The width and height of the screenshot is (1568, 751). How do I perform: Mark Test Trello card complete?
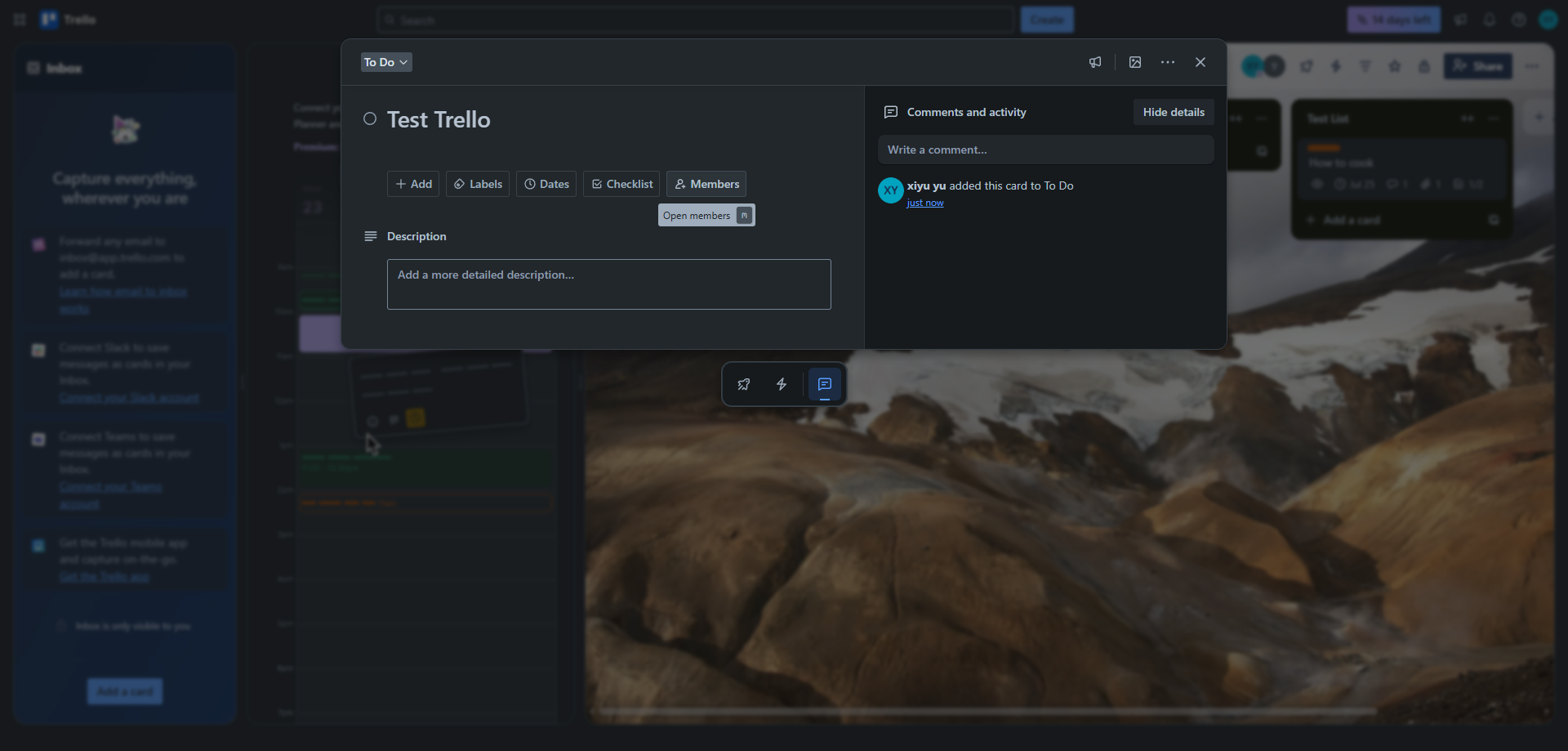370,119
